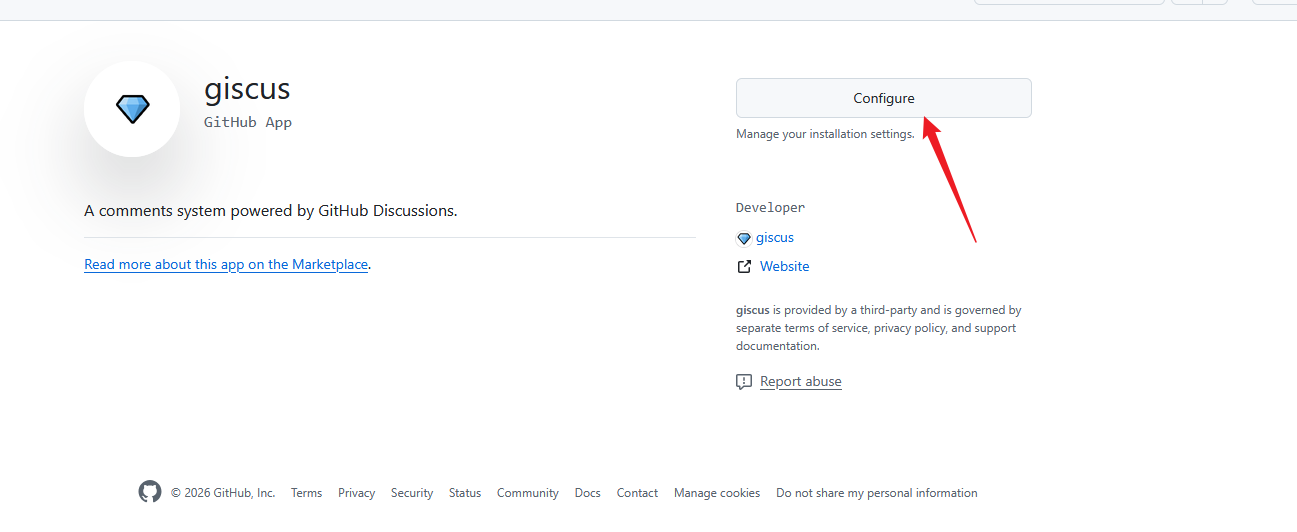Click the giscus developer gem icon

pos(743,239)
